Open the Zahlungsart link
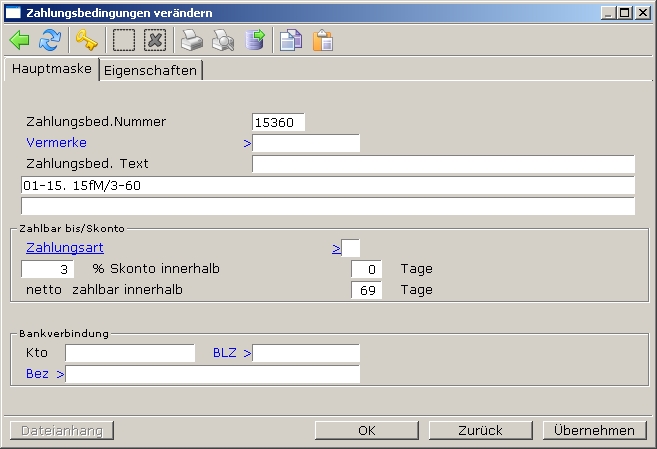This screenshot has height=449, width=657. 65,247
